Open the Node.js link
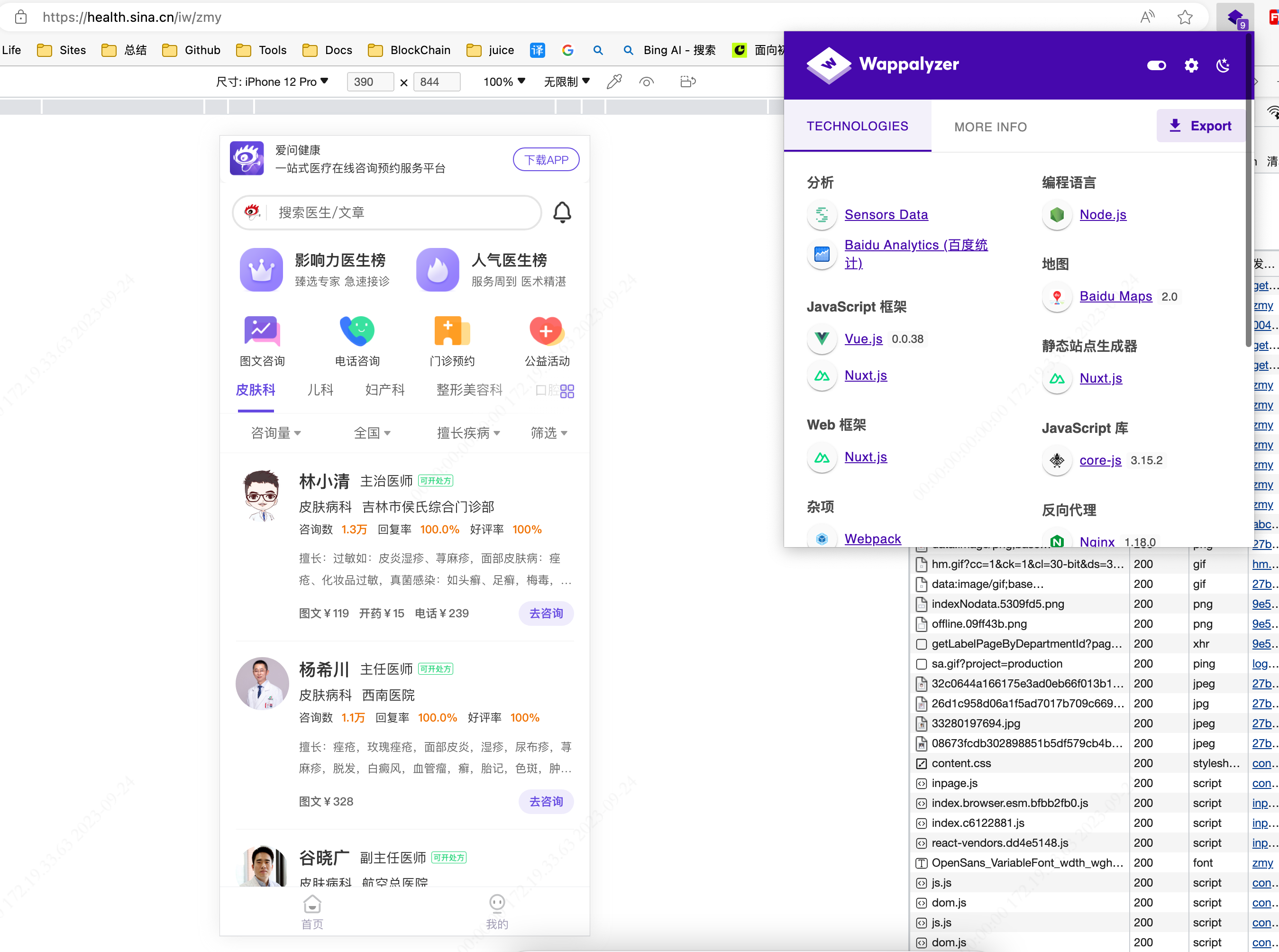Viewport: 1279px width, 952px height. (x=1103, y=214)
